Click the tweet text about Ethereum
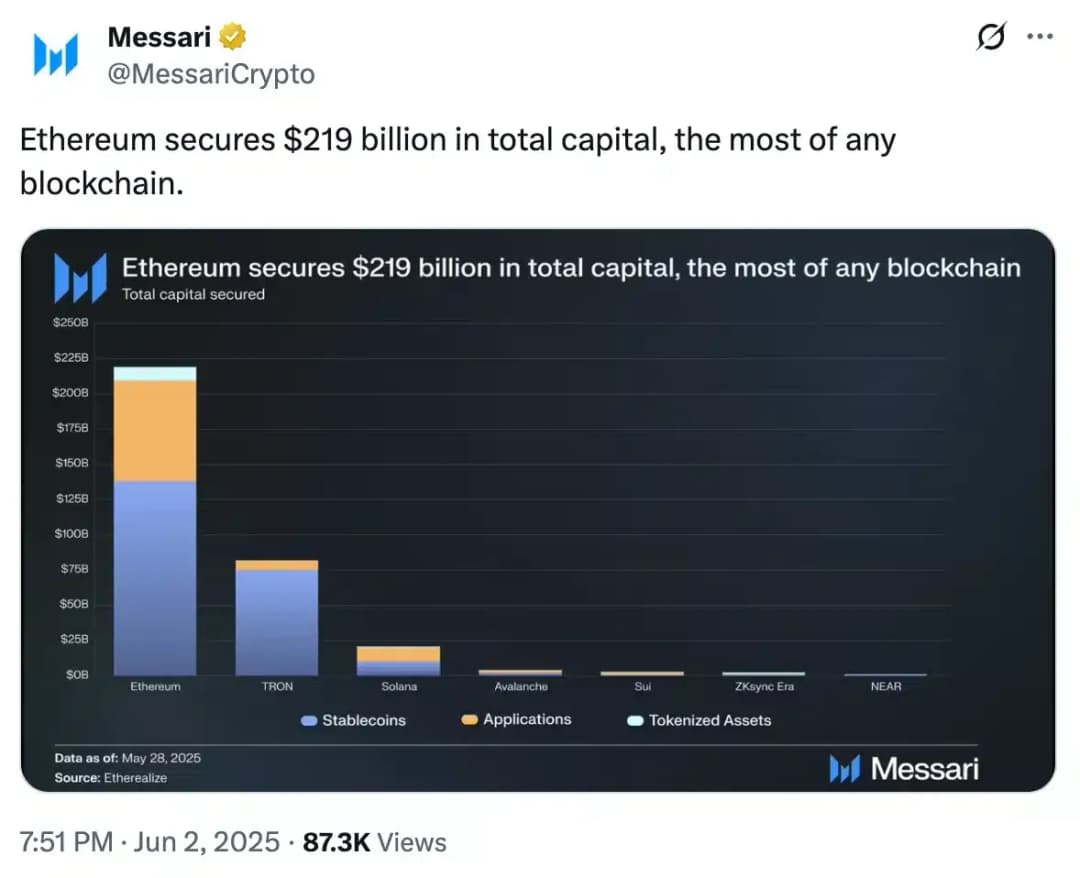The height and width of the screenshot is (878, 1080). pyautogui.click(x=458, y=161)
